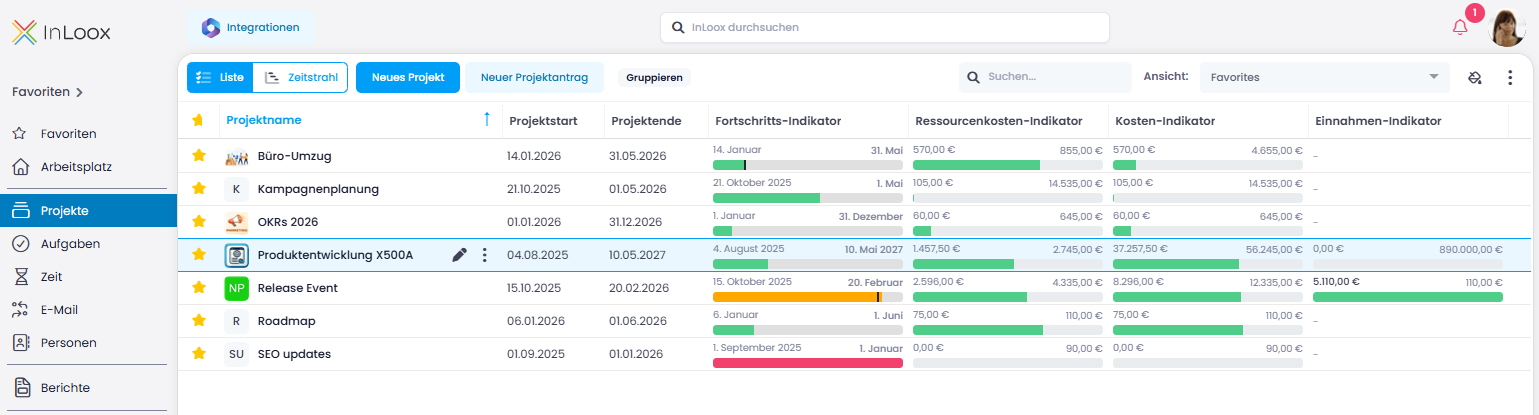Click the notification bell icon
1539x415 pixels.
click(x=1460, y=28)
